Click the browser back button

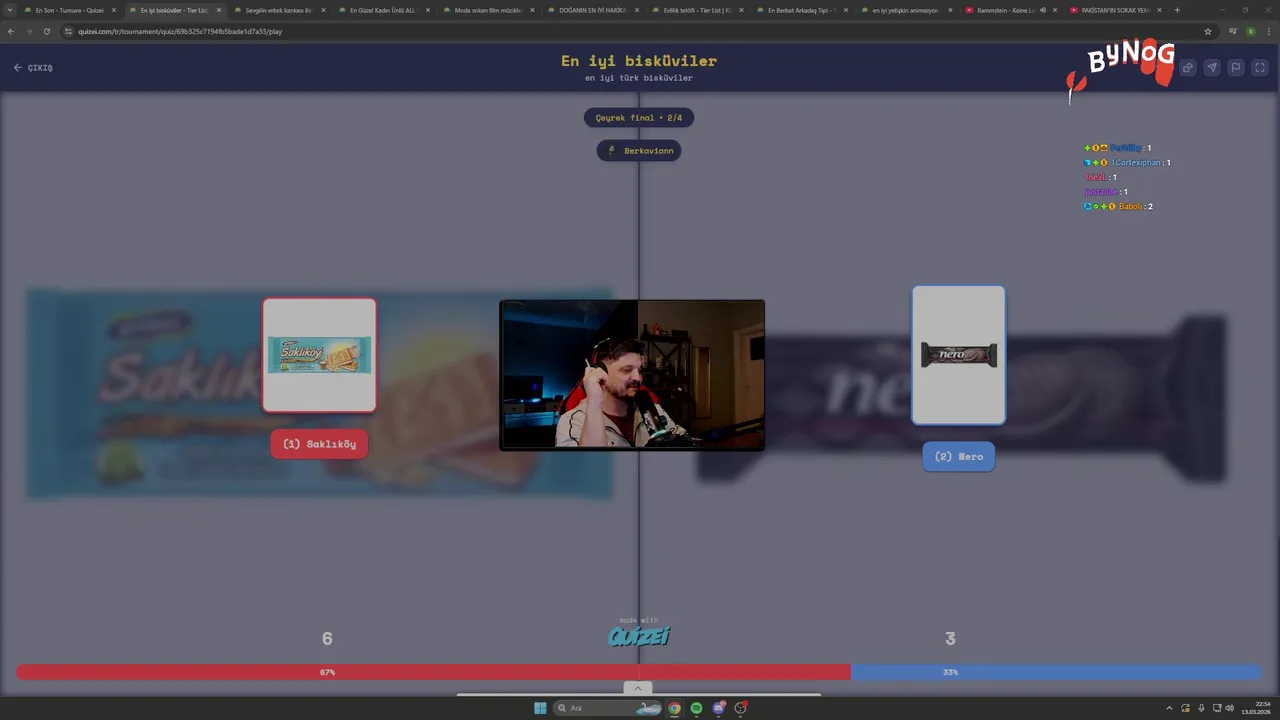(x=11, y=31)
